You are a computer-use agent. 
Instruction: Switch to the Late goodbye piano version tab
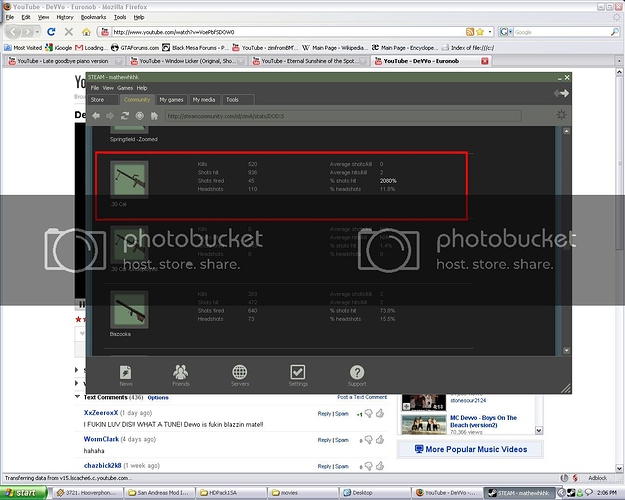coord(63,61)
